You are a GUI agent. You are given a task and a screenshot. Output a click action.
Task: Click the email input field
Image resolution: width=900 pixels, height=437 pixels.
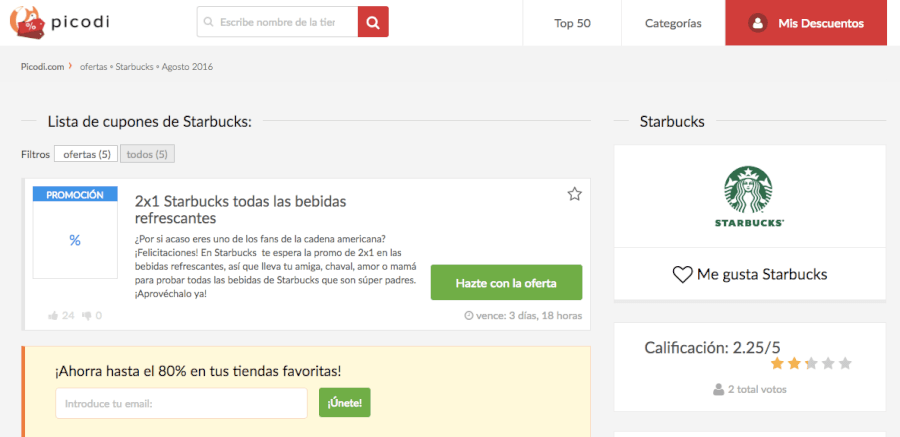[x=181, y=403]
